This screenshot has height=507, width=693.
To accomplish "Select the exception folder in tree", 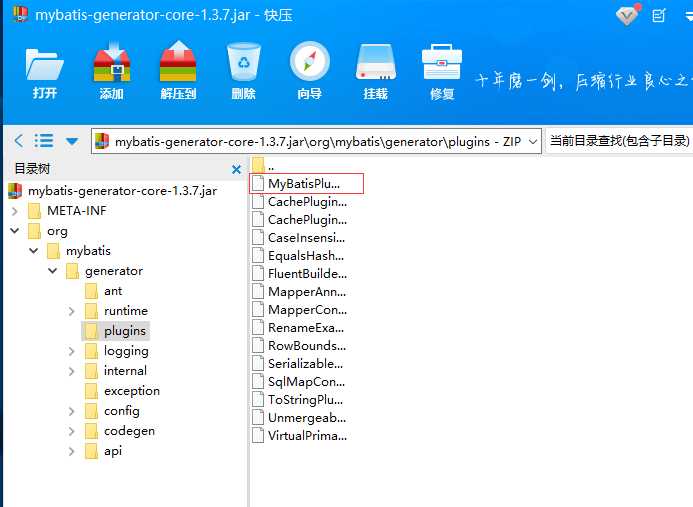I will pos(122,391).
